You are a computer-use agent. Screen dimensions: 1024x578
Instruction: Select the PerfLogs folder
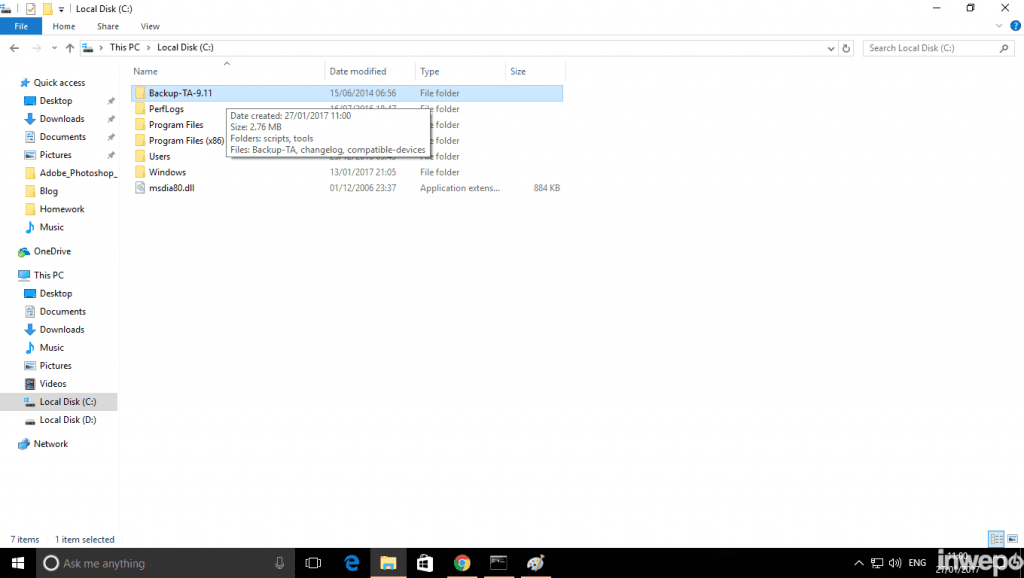point(166,109)
